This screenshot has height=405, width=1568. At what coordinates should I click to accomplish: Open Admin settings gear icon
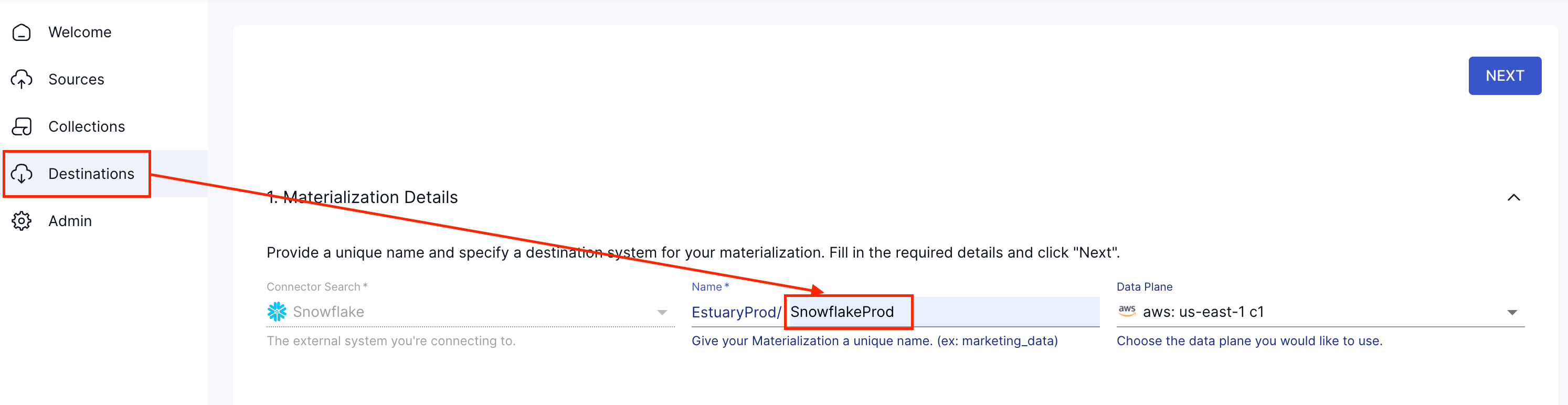click(22, 221)
